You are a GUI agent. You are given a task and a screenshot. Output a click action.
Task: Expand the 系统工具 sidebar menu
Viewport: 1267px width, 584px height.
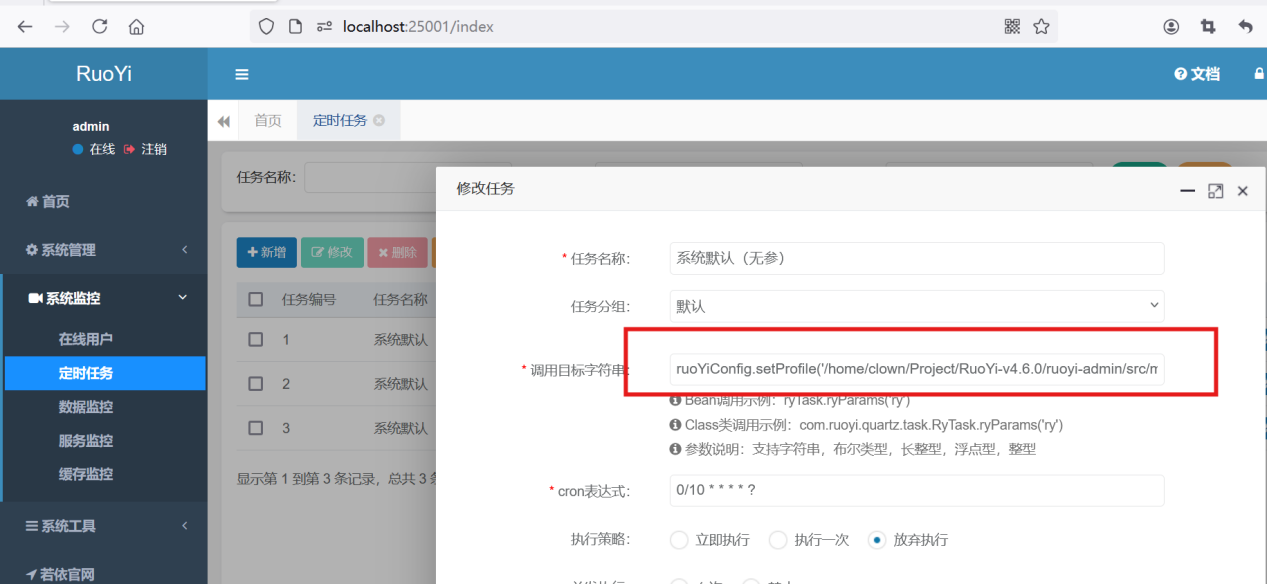click(104, 526)
